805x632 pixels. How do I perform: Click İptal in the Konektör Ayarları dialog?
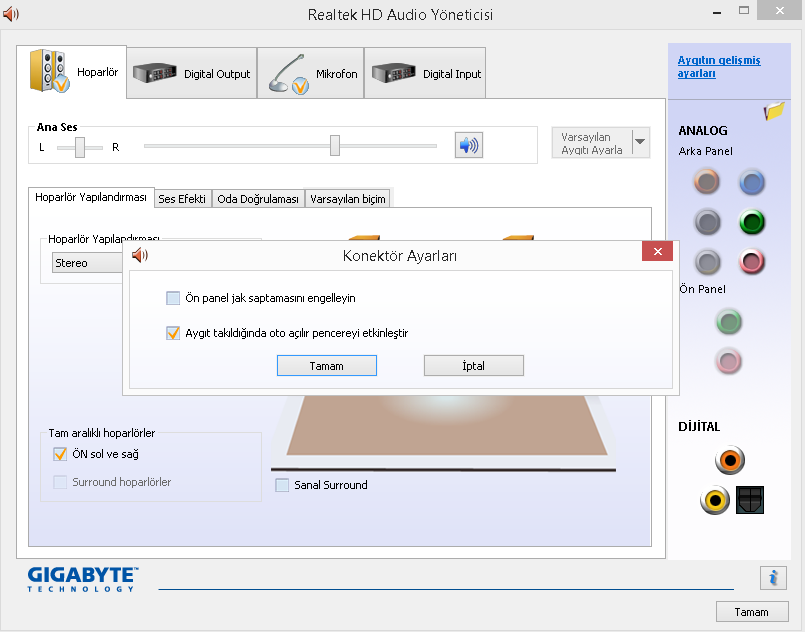473,366
